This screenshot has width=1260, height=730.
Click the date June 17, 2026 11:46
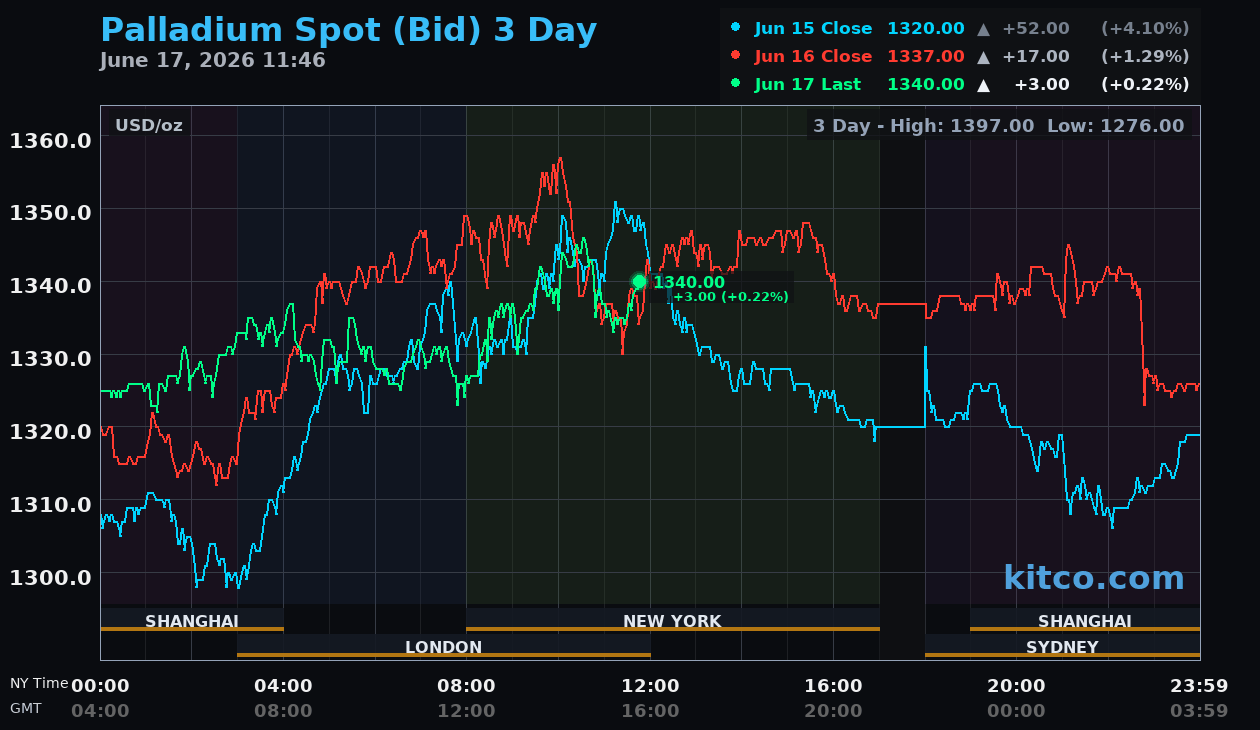(x=212, y=60)
